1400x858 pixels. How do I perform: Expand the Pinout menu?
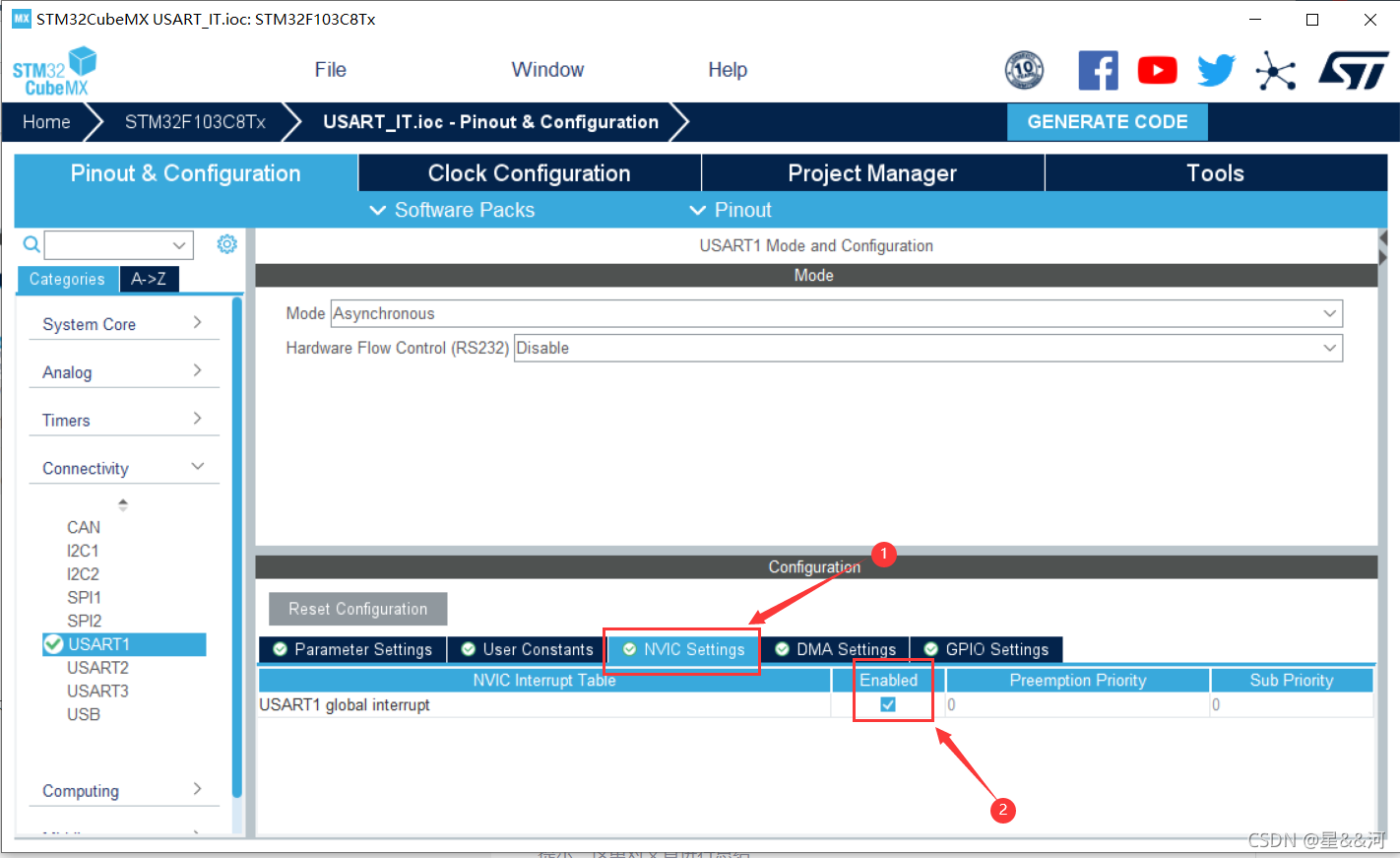730,210
